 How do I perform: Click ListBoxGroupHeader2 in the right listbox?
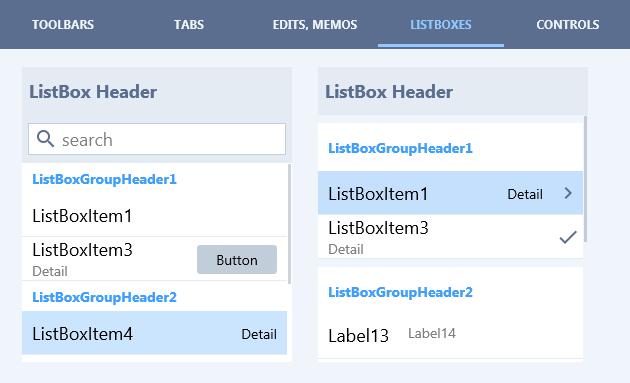click(400, 292)
